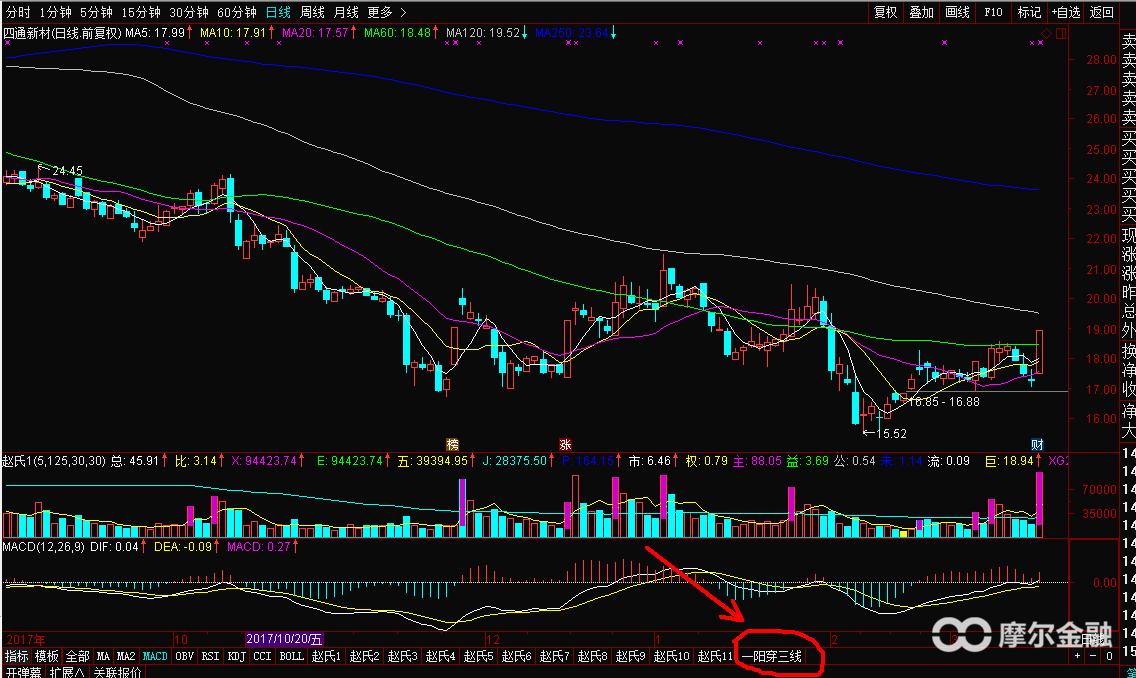This screenshot has height=678, width=1136.
Task: Open the 榜 marker on the chart
Action: (453, 444)
